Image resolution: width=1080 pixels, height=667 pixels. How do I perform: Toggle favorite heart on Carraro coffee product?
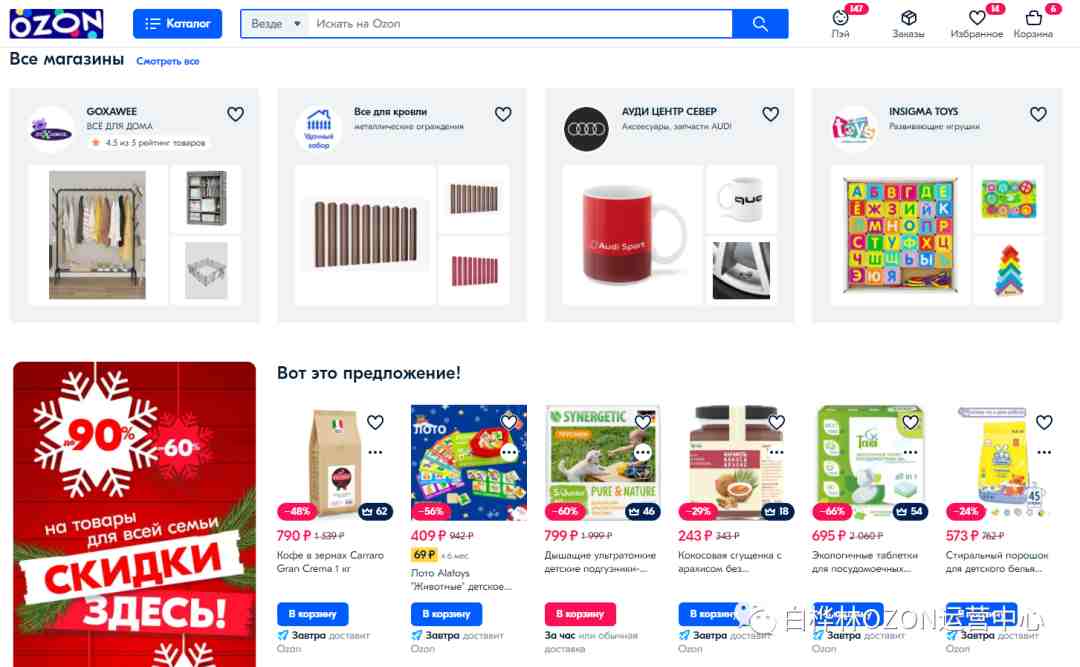[375, 422]
